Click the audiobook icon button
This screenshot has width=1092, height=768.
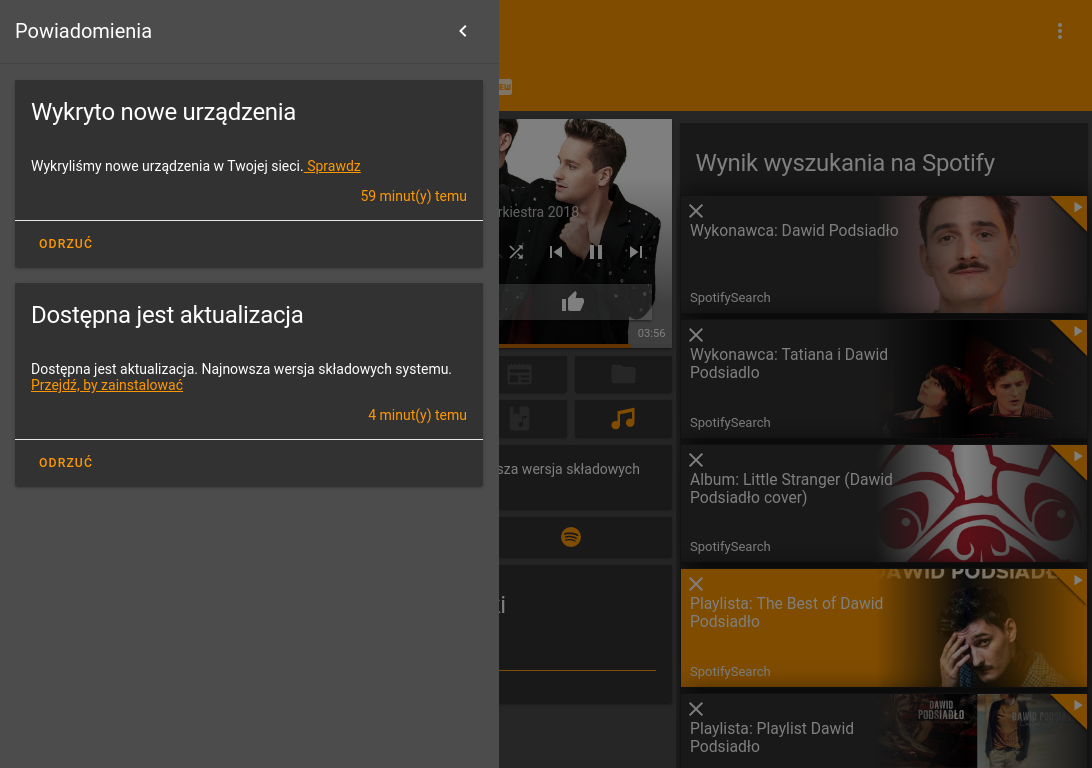(x=520, y=418)
